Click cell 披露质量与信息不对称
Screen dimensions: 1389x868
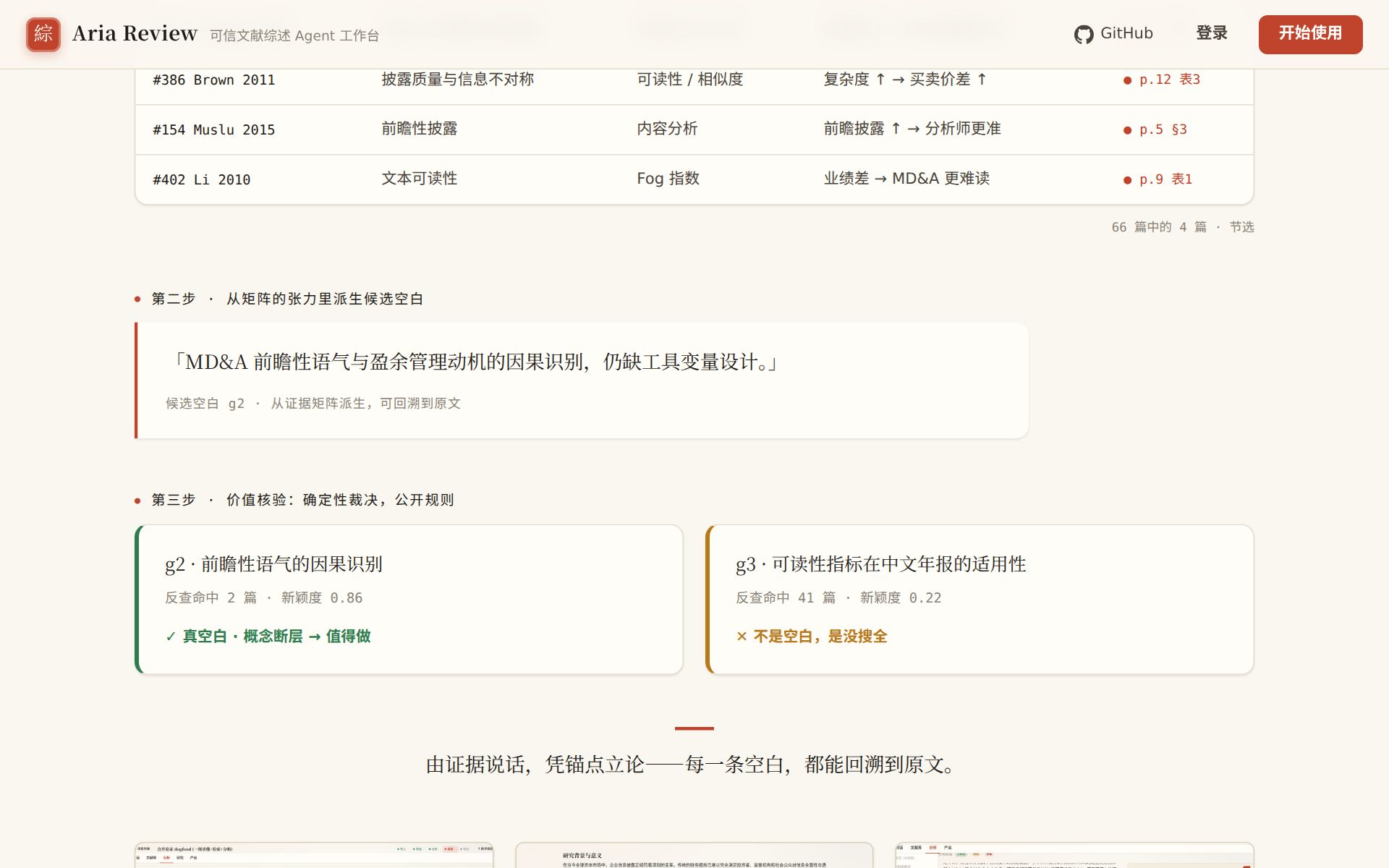[x=458, y=80]
